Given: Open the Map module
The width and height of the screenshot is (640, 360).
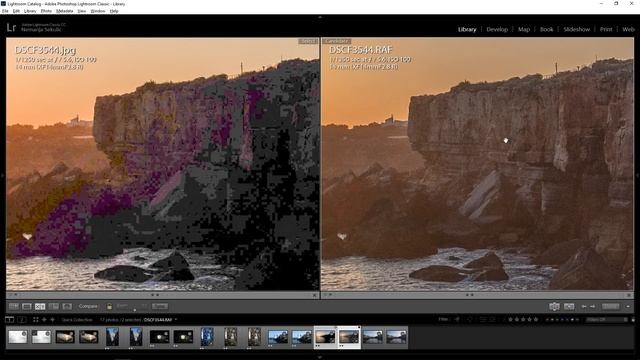Looking at the screenshot, I should tap(524, 29).
